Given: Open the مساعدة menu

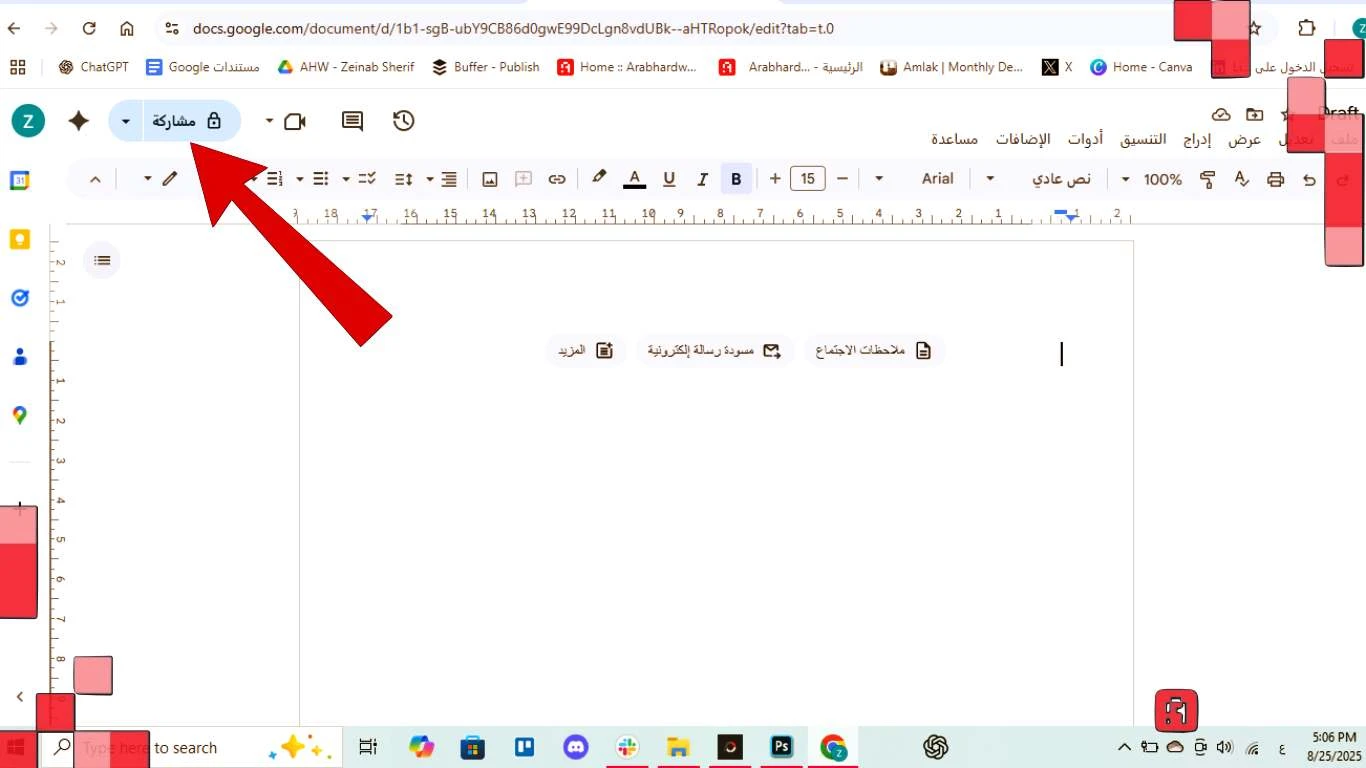Looking at the screenshot, I should coord(954,140).
